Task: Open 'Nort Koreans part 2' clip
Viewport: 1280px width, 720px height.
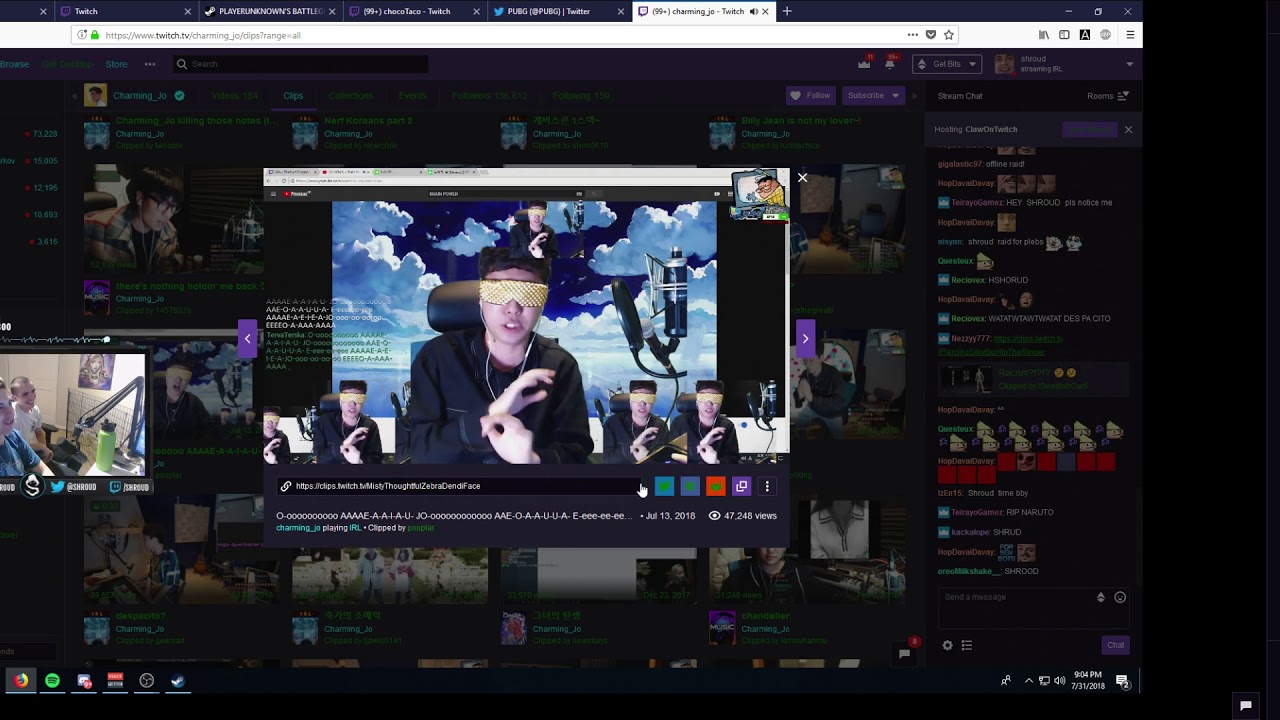Action: (368, 121)
